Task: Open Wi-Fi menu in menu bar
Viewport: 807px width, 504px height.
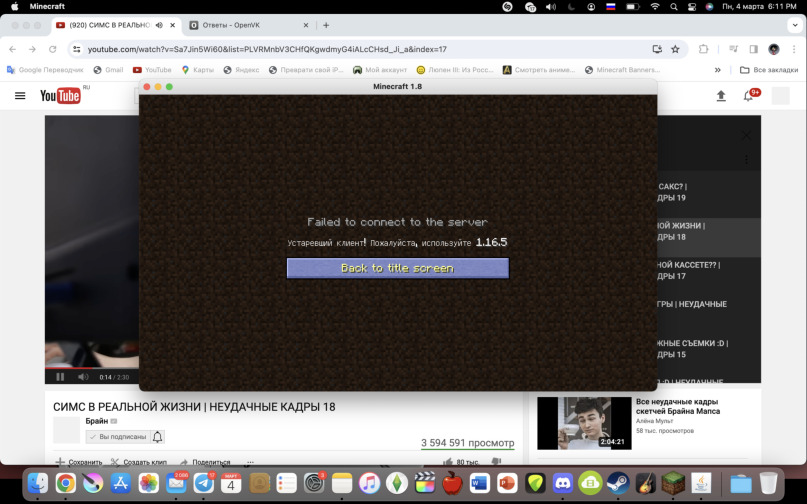Action: click(655, 7)
